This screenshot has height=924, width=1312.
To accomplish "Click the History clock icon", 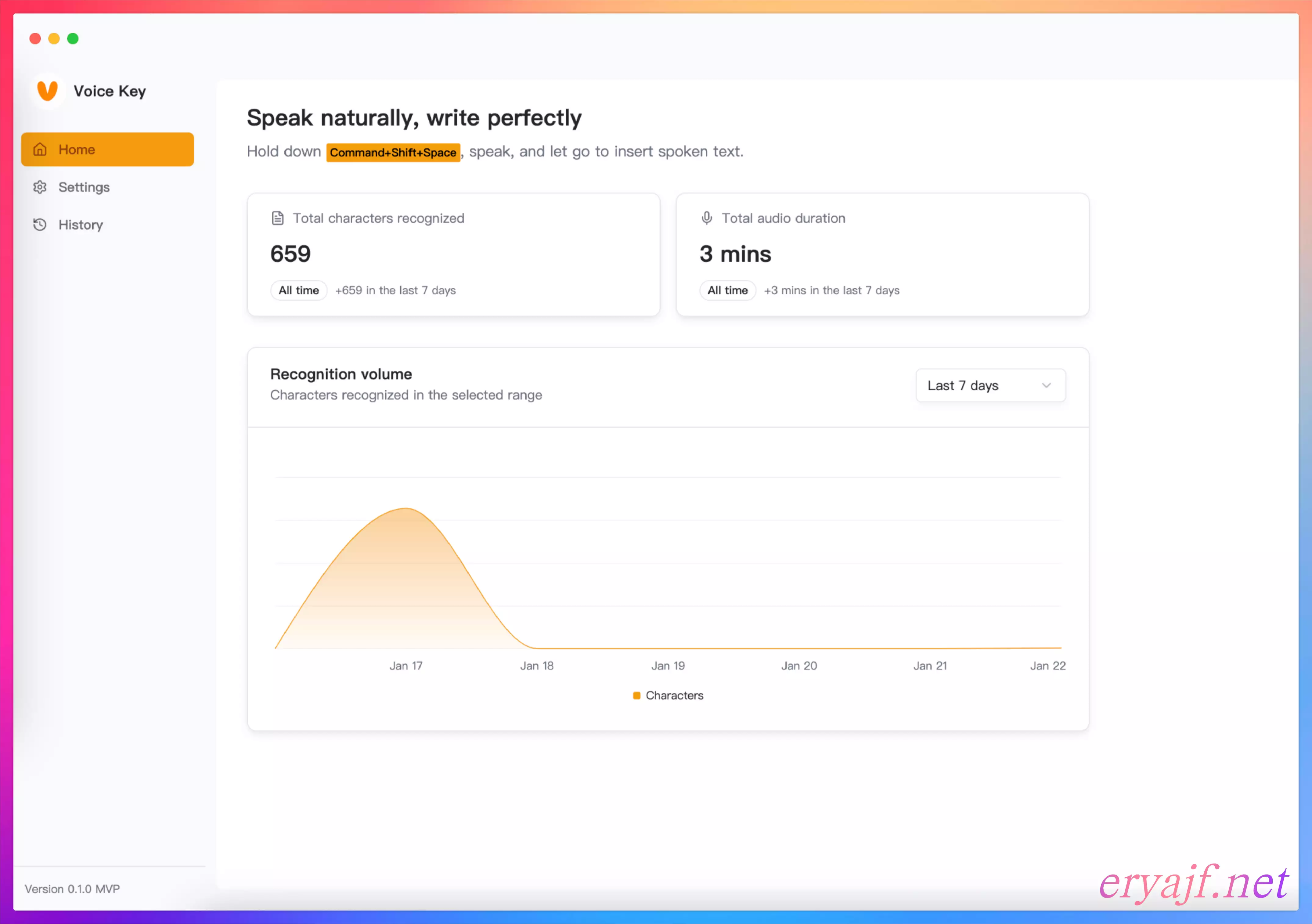I will (x=39, y=225).
